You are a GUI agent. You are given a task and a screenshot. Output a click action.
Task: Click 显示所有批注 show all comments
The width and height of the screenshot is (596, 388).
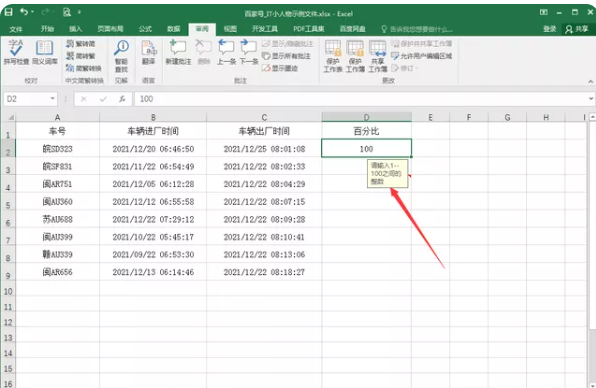pos(286,56)
